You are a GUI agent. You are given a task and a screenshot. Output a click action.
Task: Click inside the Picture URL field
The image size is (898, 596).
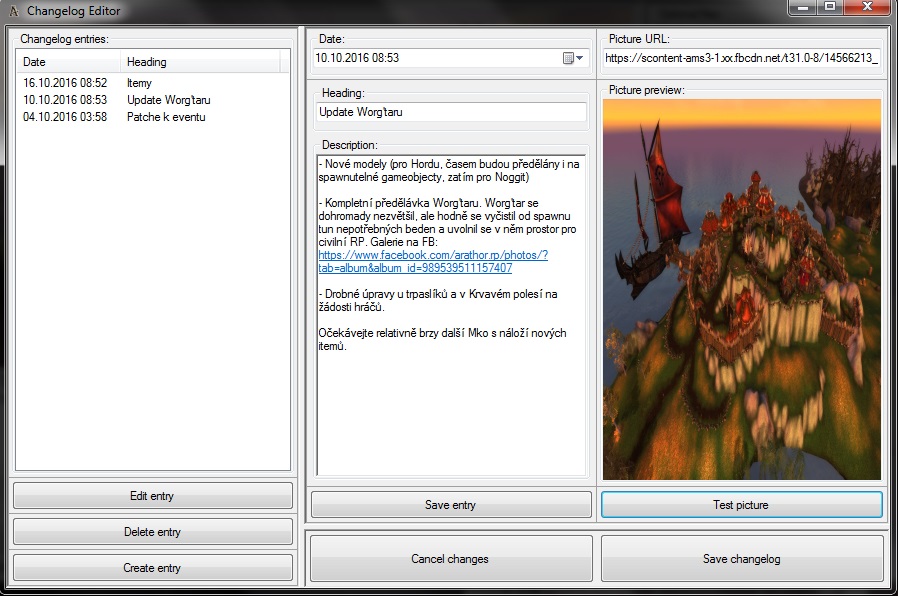(x=741, y=59)
